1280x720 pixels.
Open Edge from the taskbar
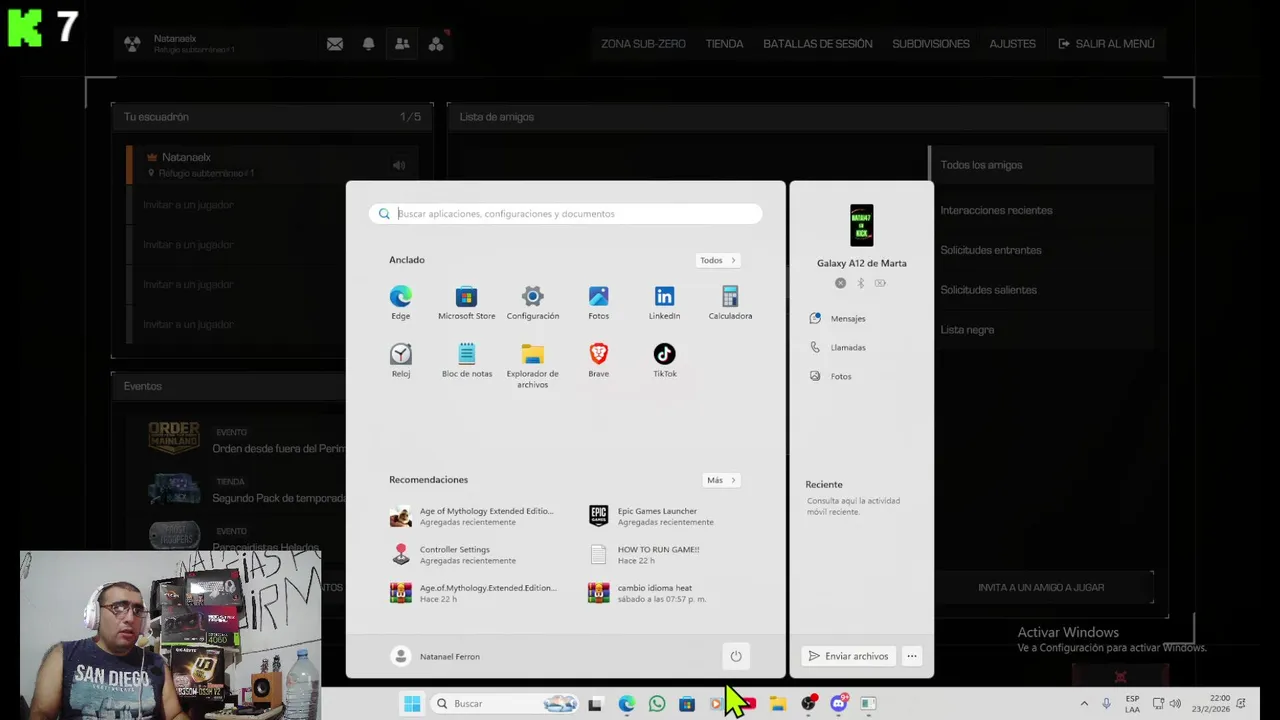626,704
